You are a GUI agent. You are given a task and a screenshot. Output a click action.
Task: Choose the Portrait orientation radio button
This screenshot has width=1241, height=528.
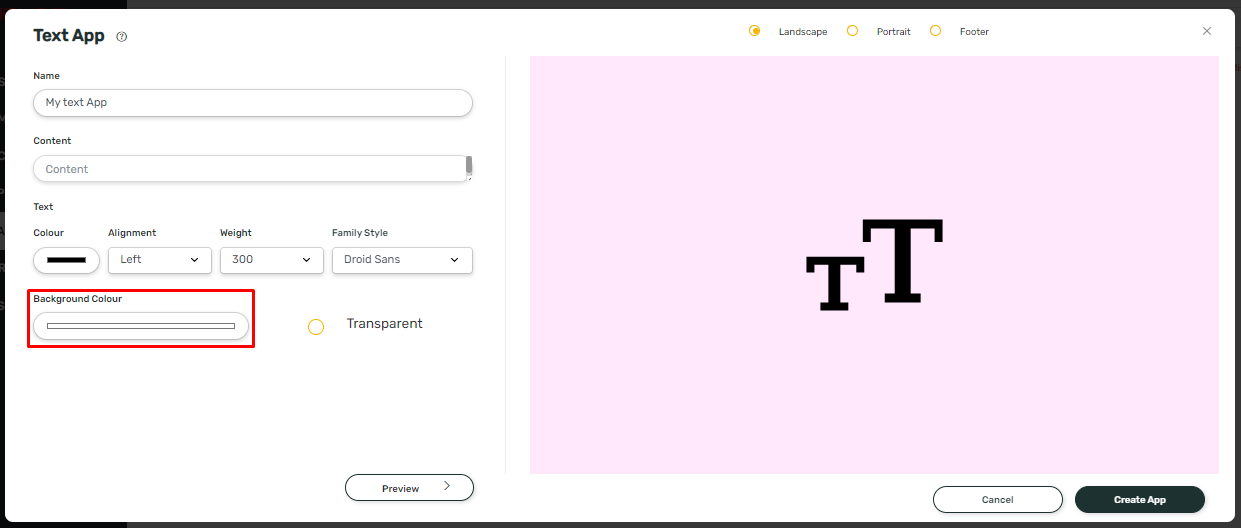point(852,31)
